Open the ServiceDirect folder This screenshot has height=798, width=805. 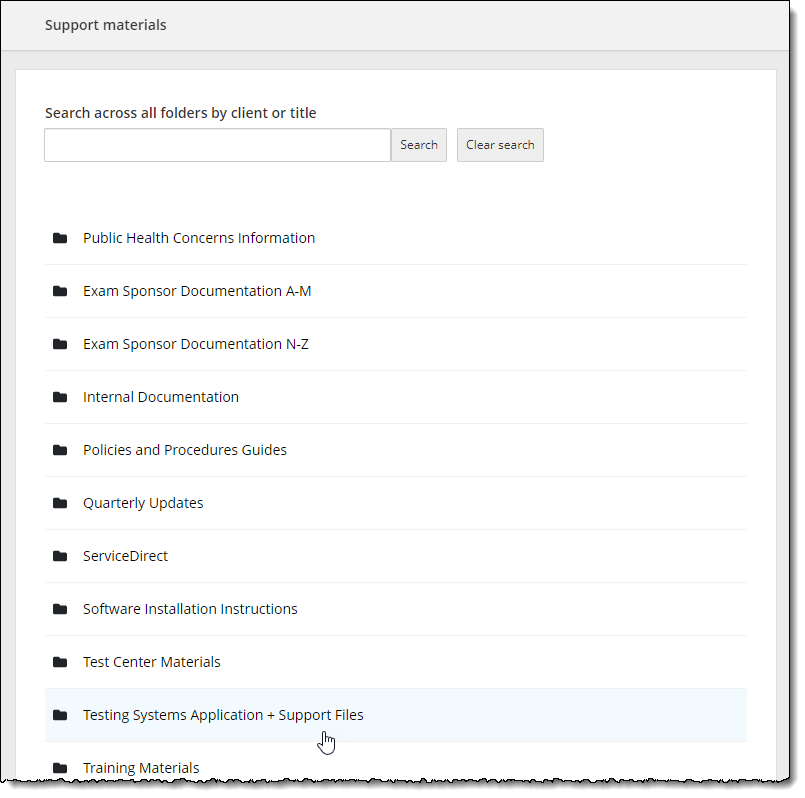pos(125,555)
